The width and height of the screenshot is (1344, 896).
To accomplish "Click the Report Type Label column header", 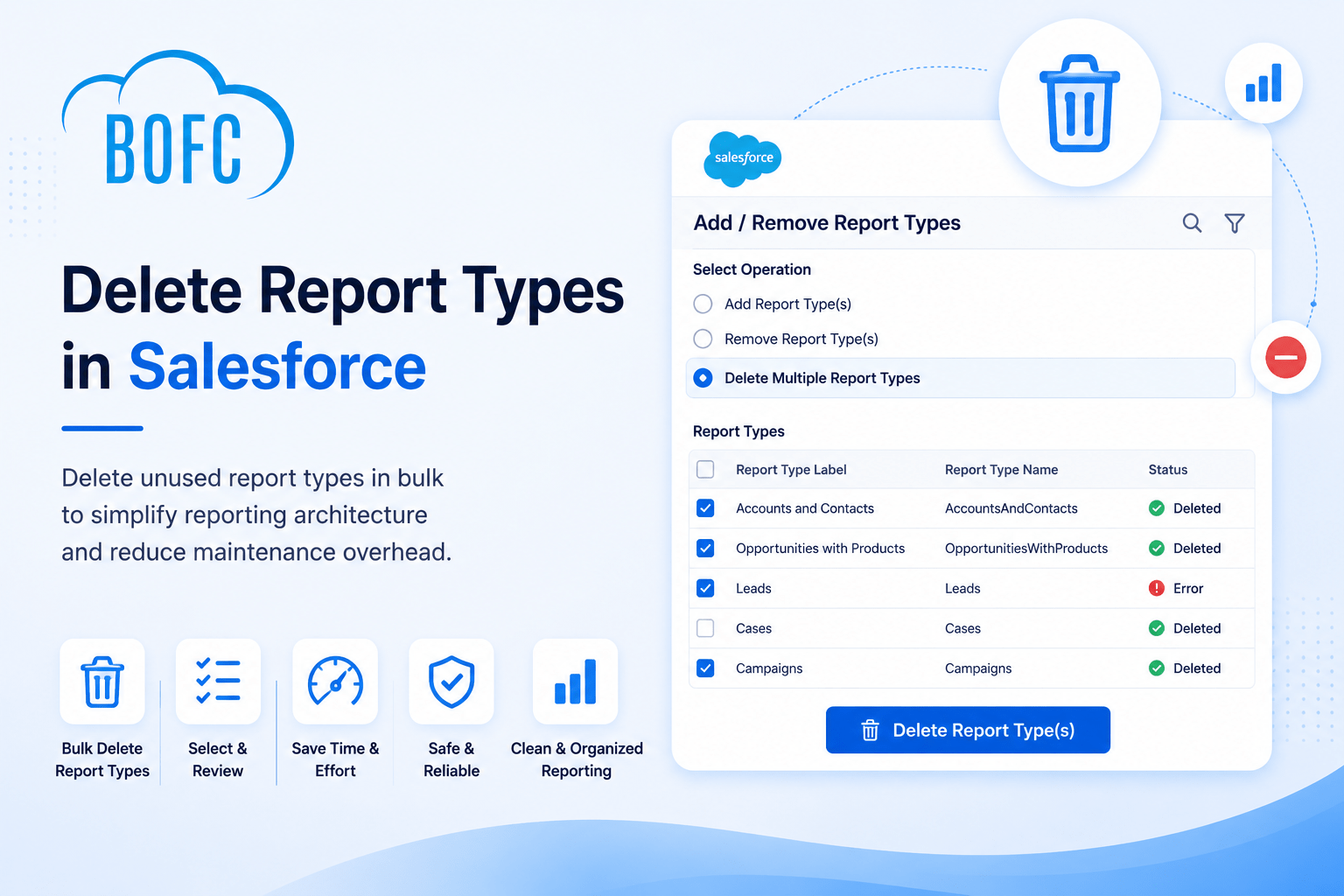I will coord(791,470).
